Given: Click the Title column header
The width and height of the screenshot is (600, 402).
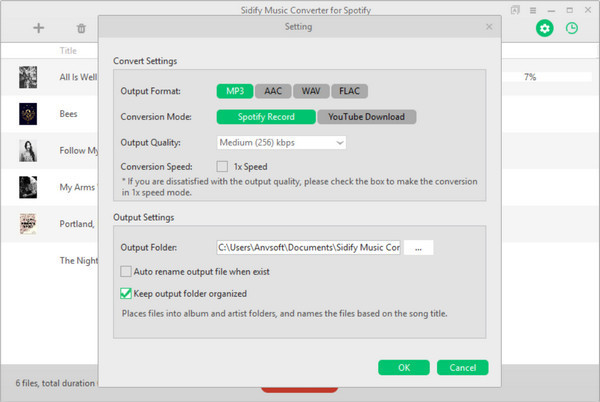Looking at the screenshot, I should [x=68, y=50].
